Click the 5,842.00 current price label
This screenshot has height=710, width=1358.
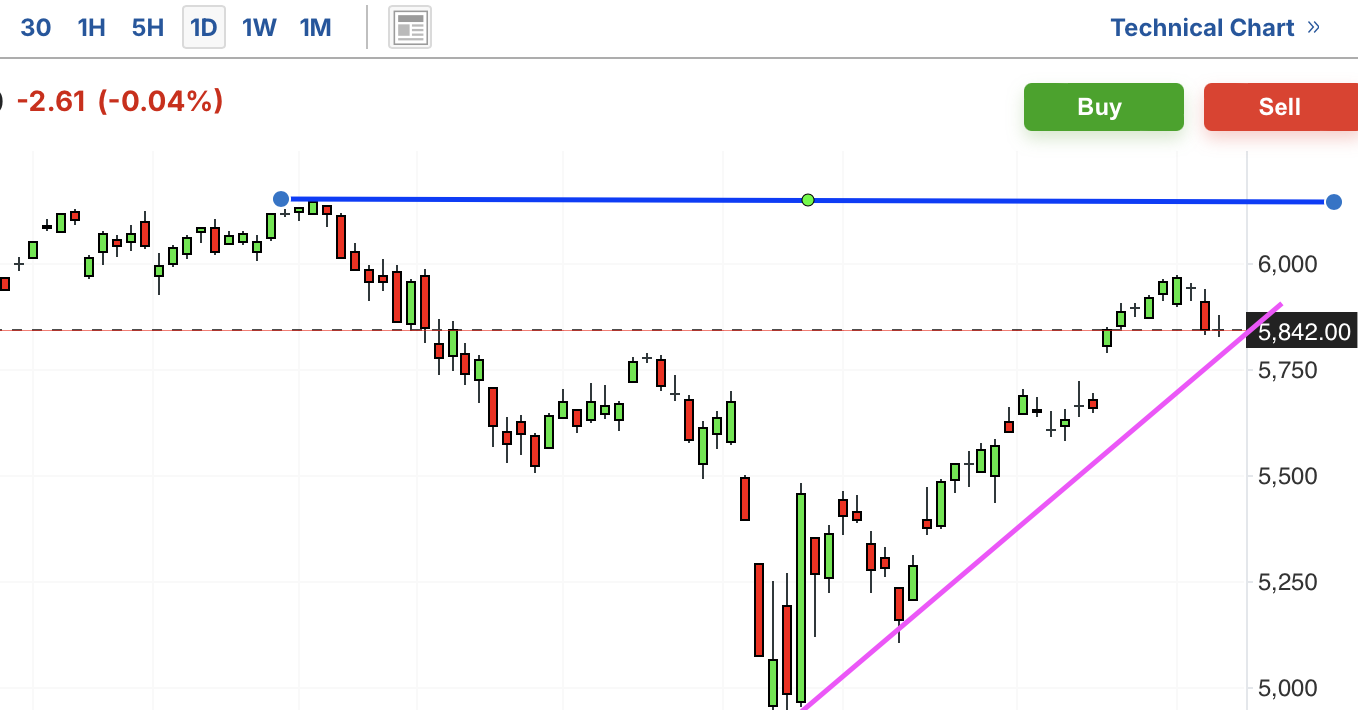coord(1304,332)
